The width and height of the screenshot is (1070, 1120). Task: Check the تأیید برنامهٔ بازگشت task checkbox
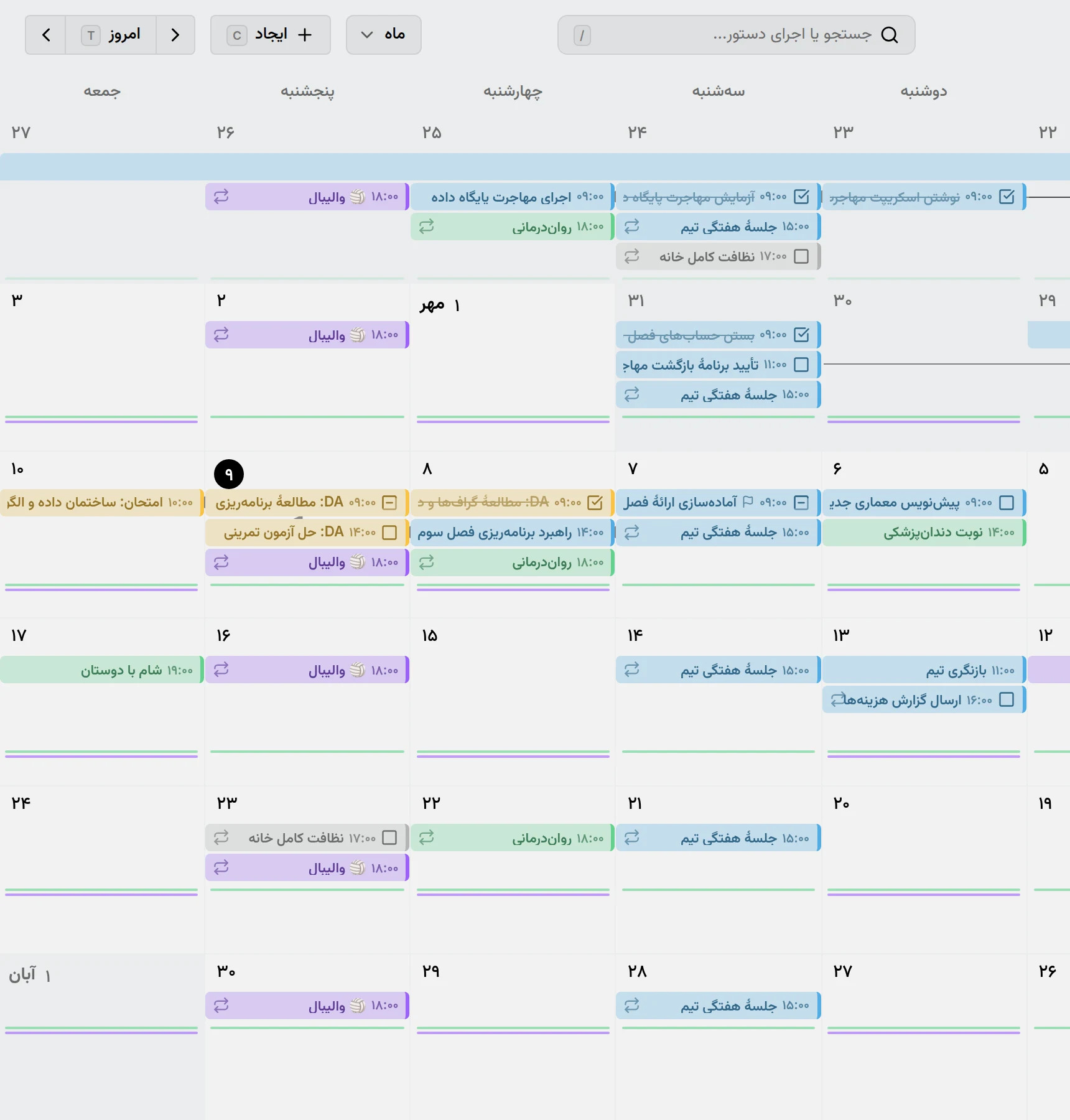tap(801, 365)
